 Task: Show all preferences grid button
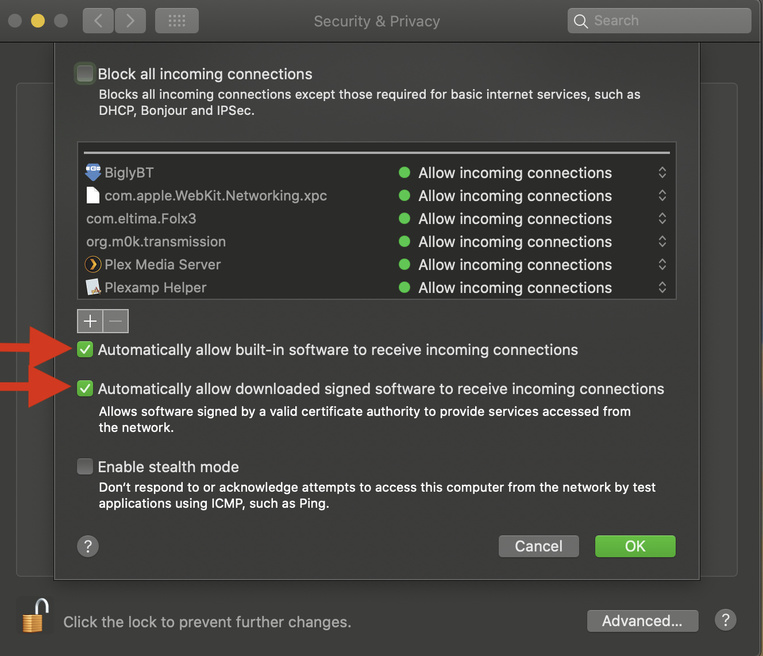coord(177,20)
